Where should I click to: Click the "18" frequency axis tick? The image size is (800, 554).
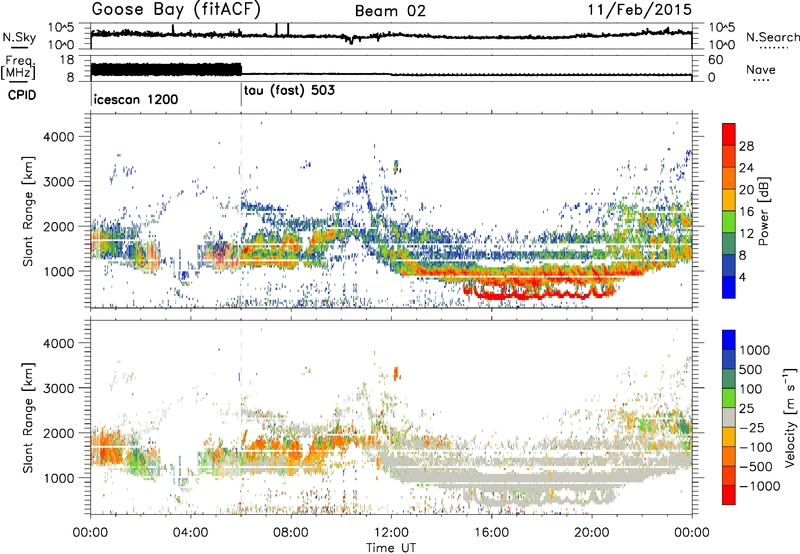(x=67, y=59)
